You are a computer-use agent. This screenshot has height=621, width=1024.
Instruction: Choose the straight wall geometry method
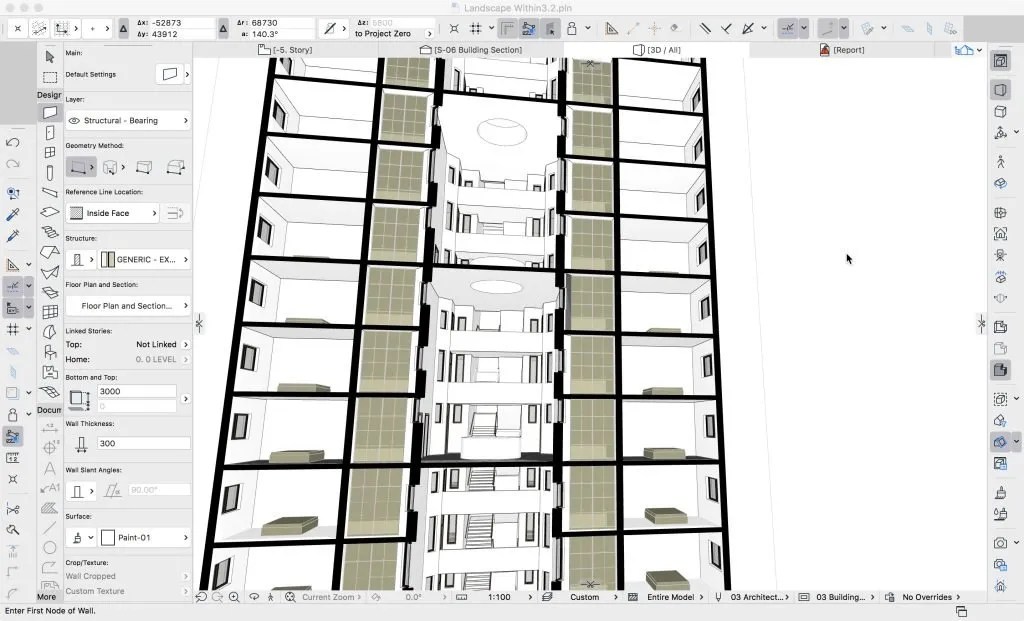tap(78, 167)
